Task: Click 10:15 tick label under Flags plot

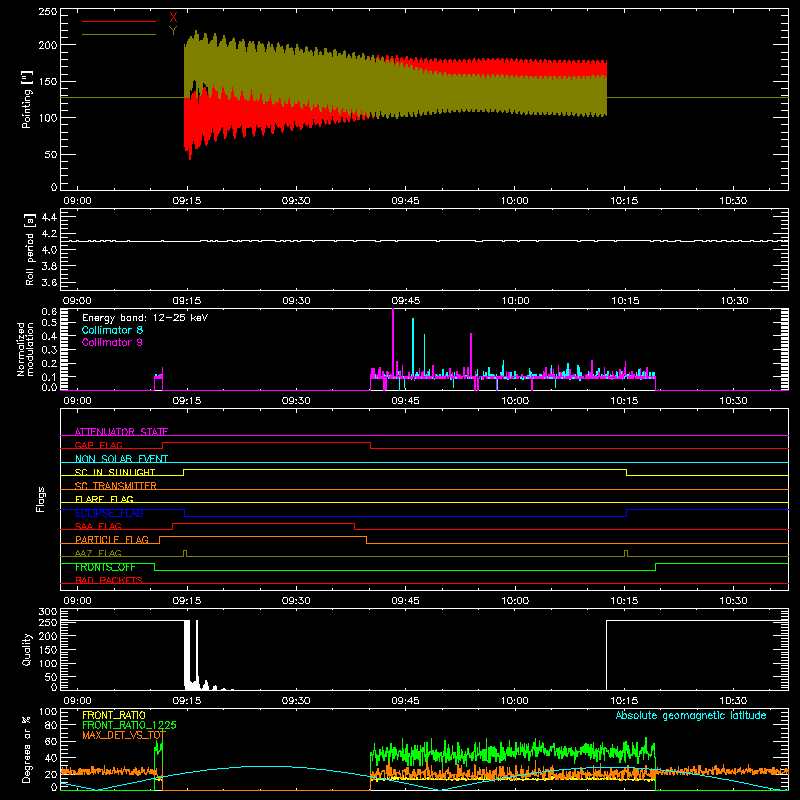Action: click(x=624, y=601)
